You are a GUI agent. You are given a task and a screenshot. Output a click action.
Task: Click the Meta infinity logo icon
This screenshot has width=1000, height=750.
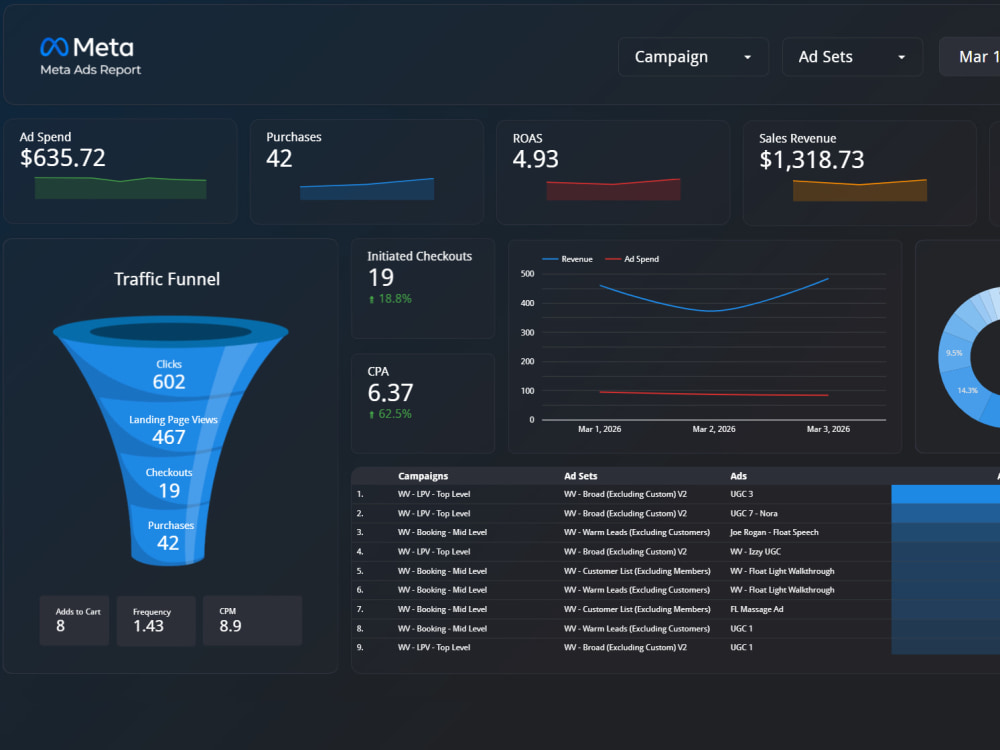pos(54,47)
